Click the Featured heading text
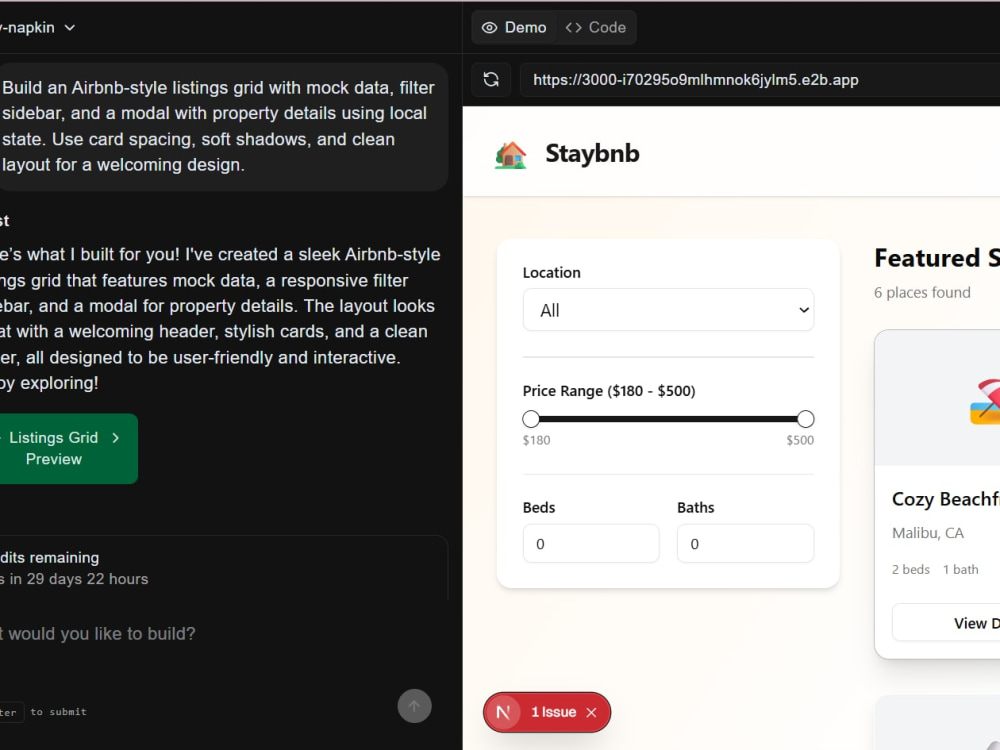 pos(937,258)
